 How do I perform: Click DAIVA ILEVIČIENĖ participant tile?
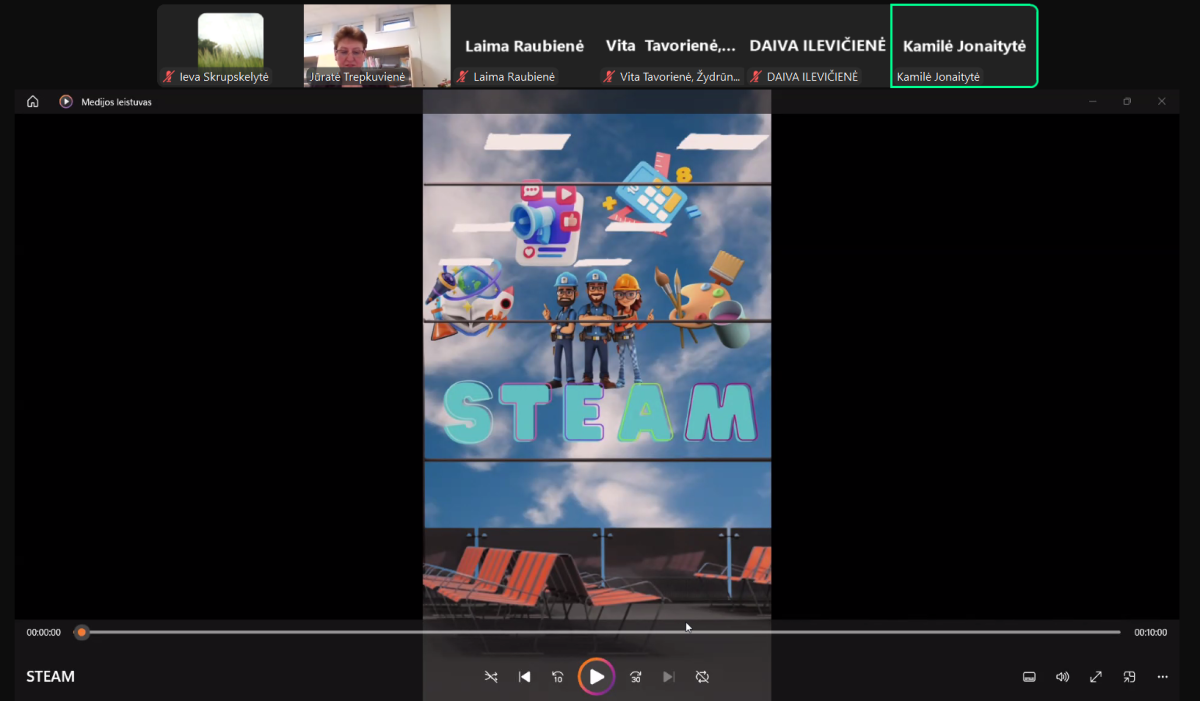[817, 46]
